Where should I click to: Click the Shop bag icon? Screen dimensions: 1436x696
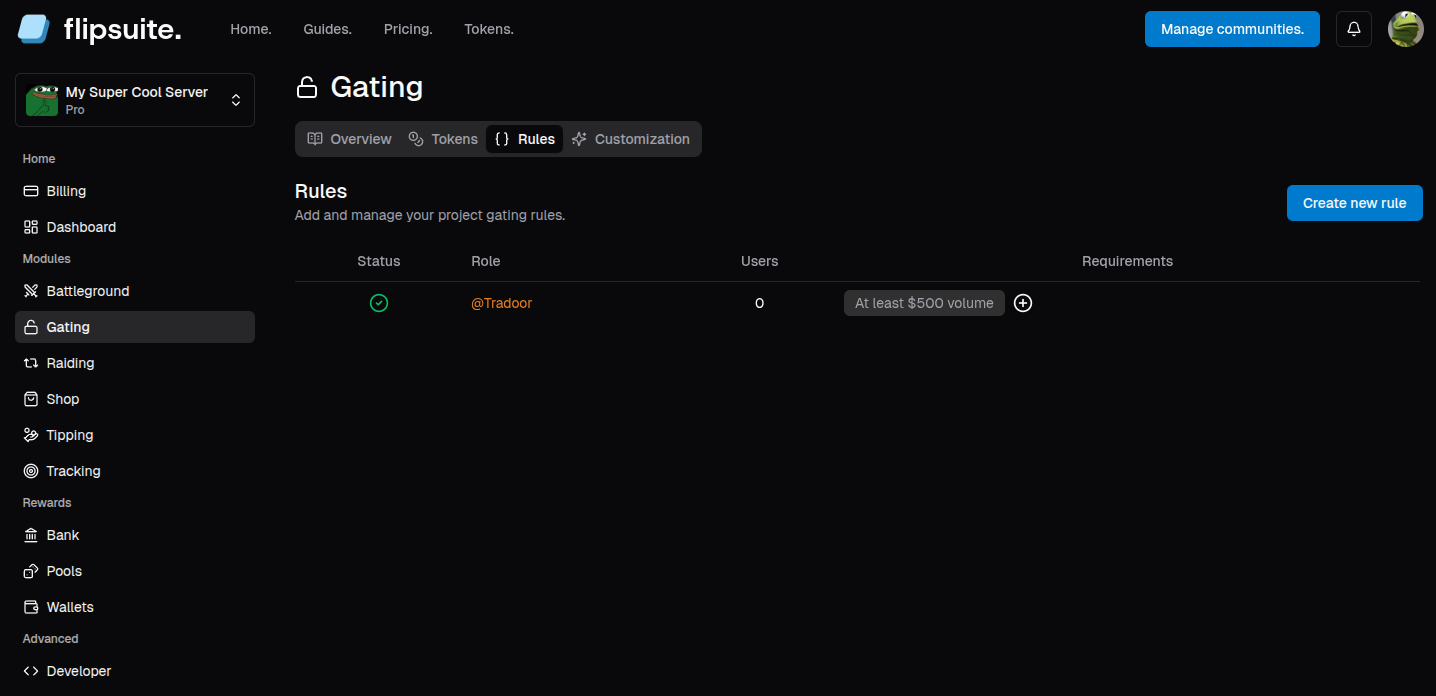click(x=31, y=399)
